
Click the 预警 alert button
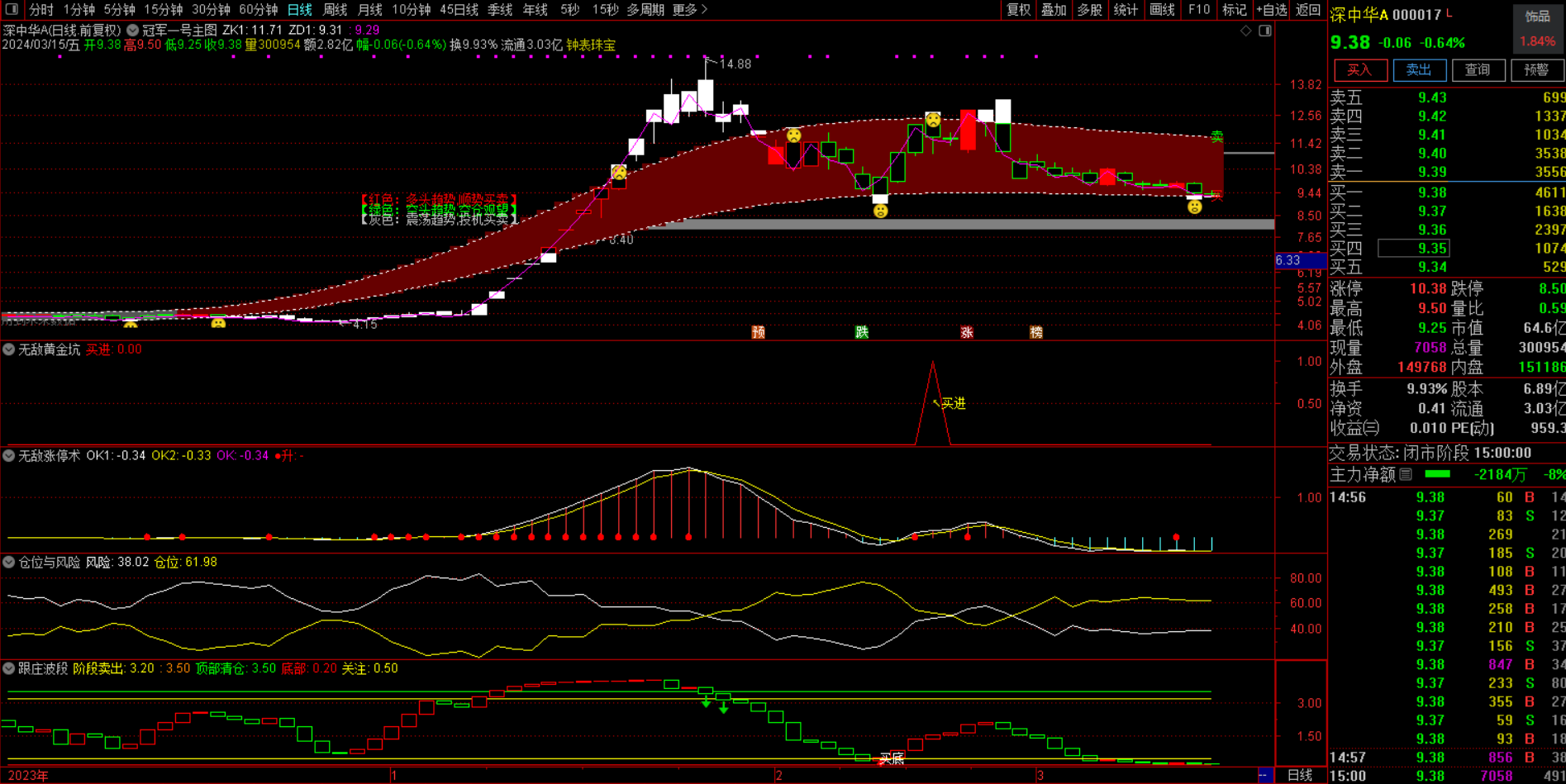(1536, 70)
